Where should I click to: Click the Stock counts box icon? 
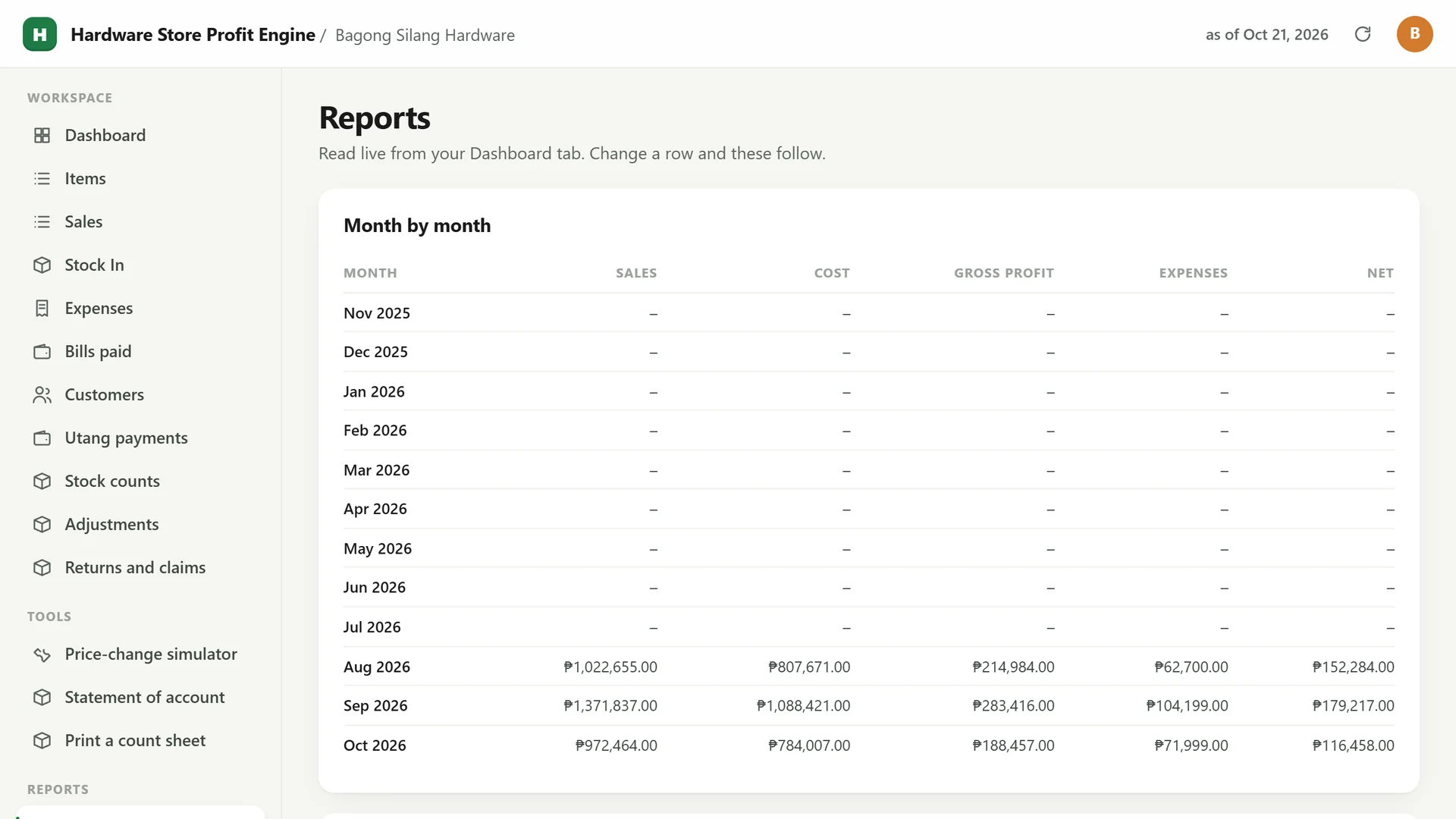pyautogui.click(x=42, y=481)
